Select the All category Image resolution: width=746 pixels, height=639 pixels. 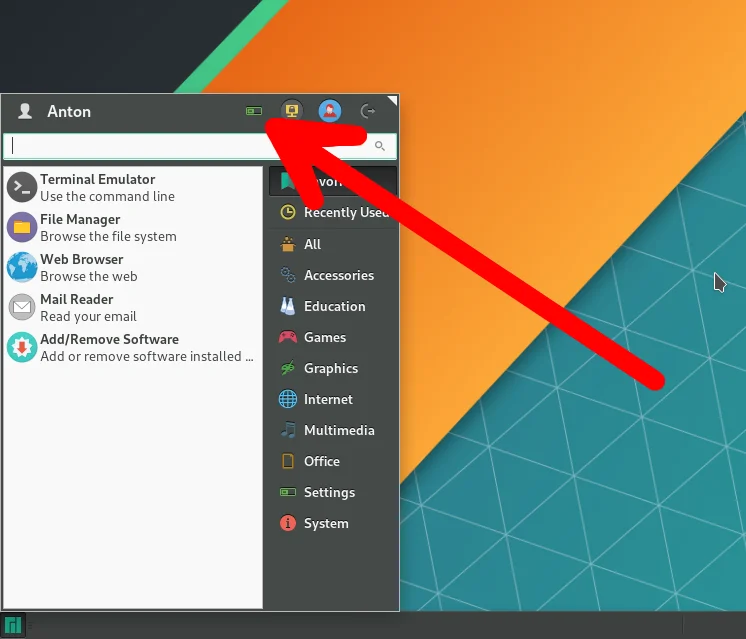click(x=333, y=244)
